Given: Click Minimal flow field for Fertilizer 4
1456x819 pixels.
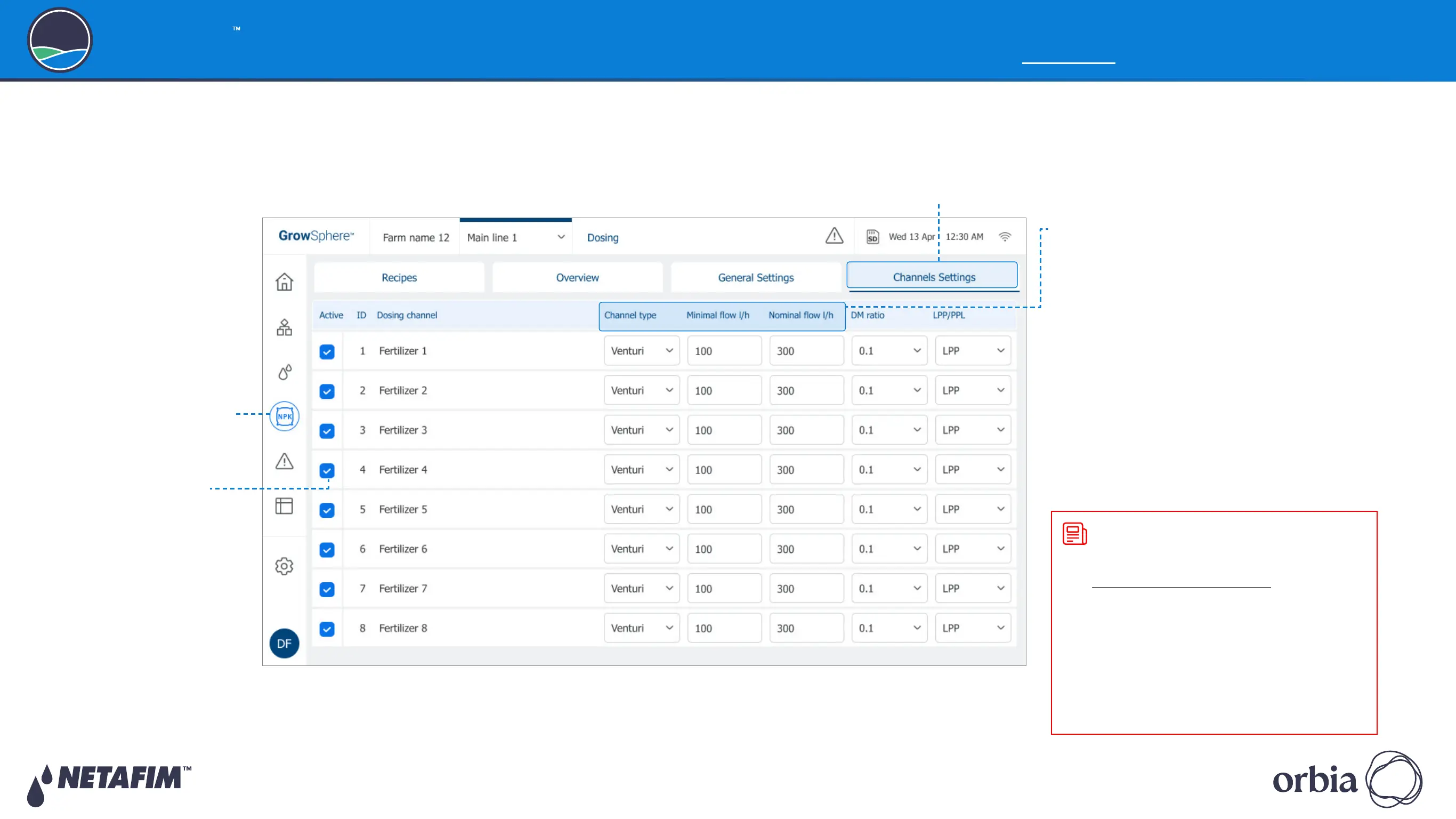Looking at the screenshot, I should (724, 469).
